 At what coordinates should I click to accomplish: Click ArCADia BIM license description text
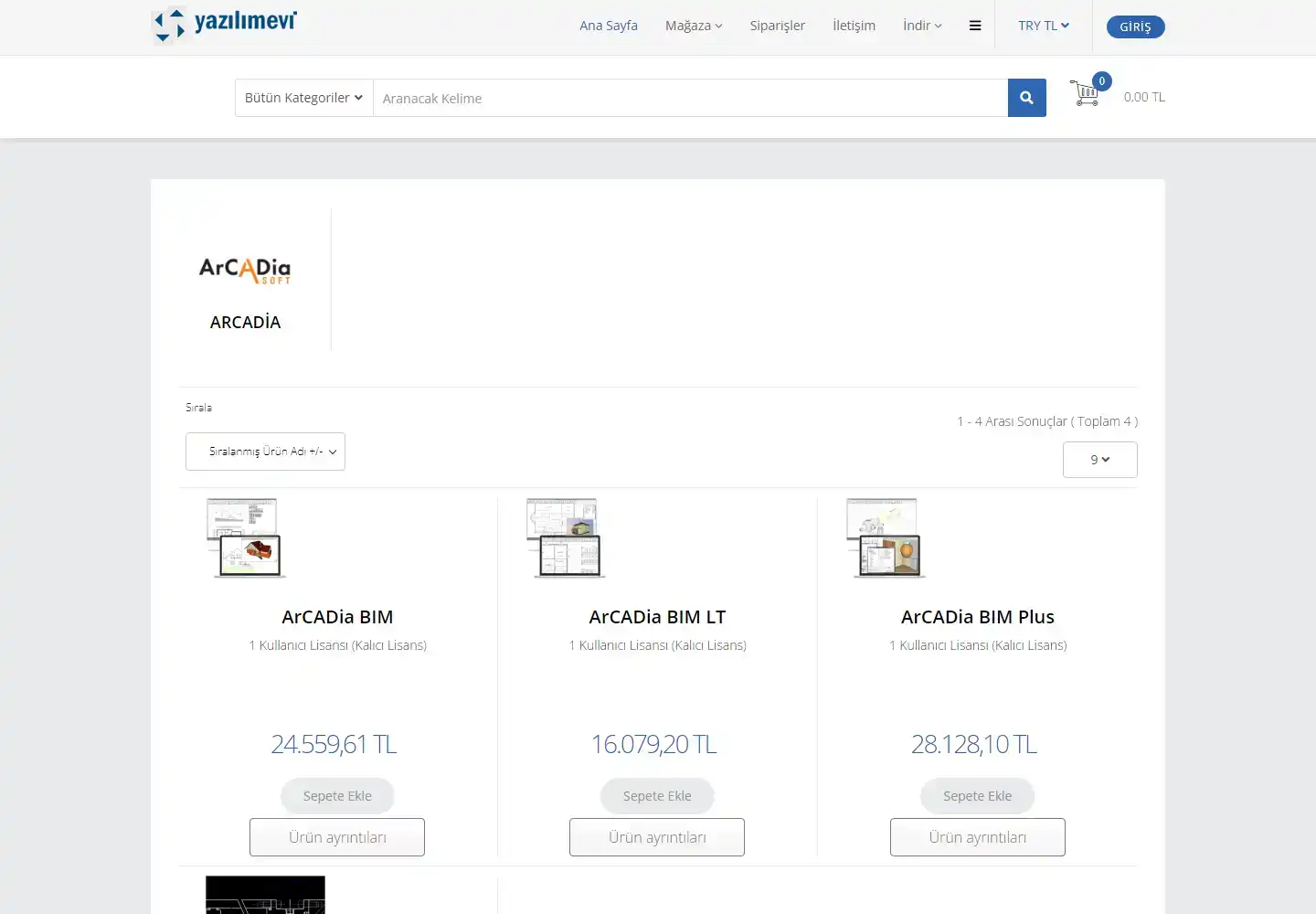(x=337, y=645)
